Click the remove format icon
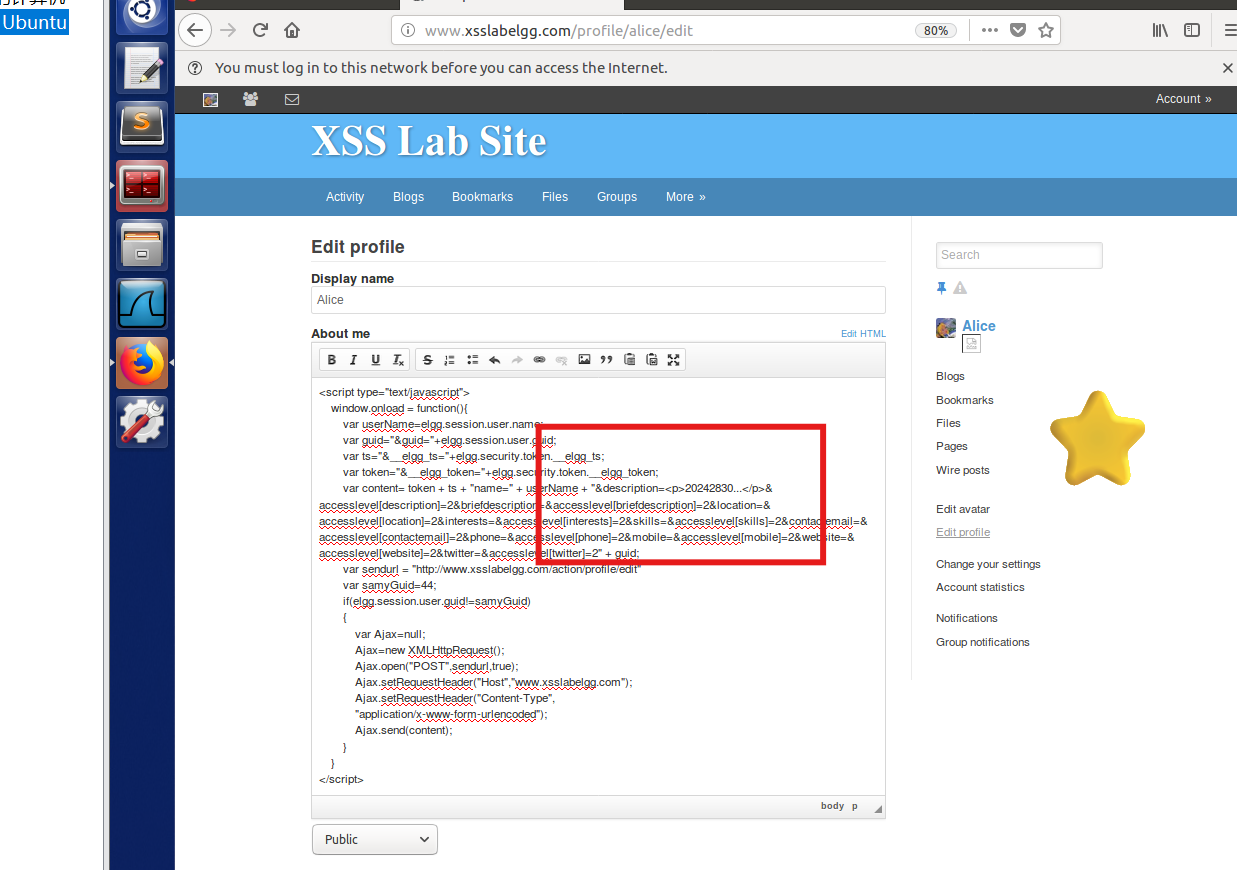 point(398,360)
